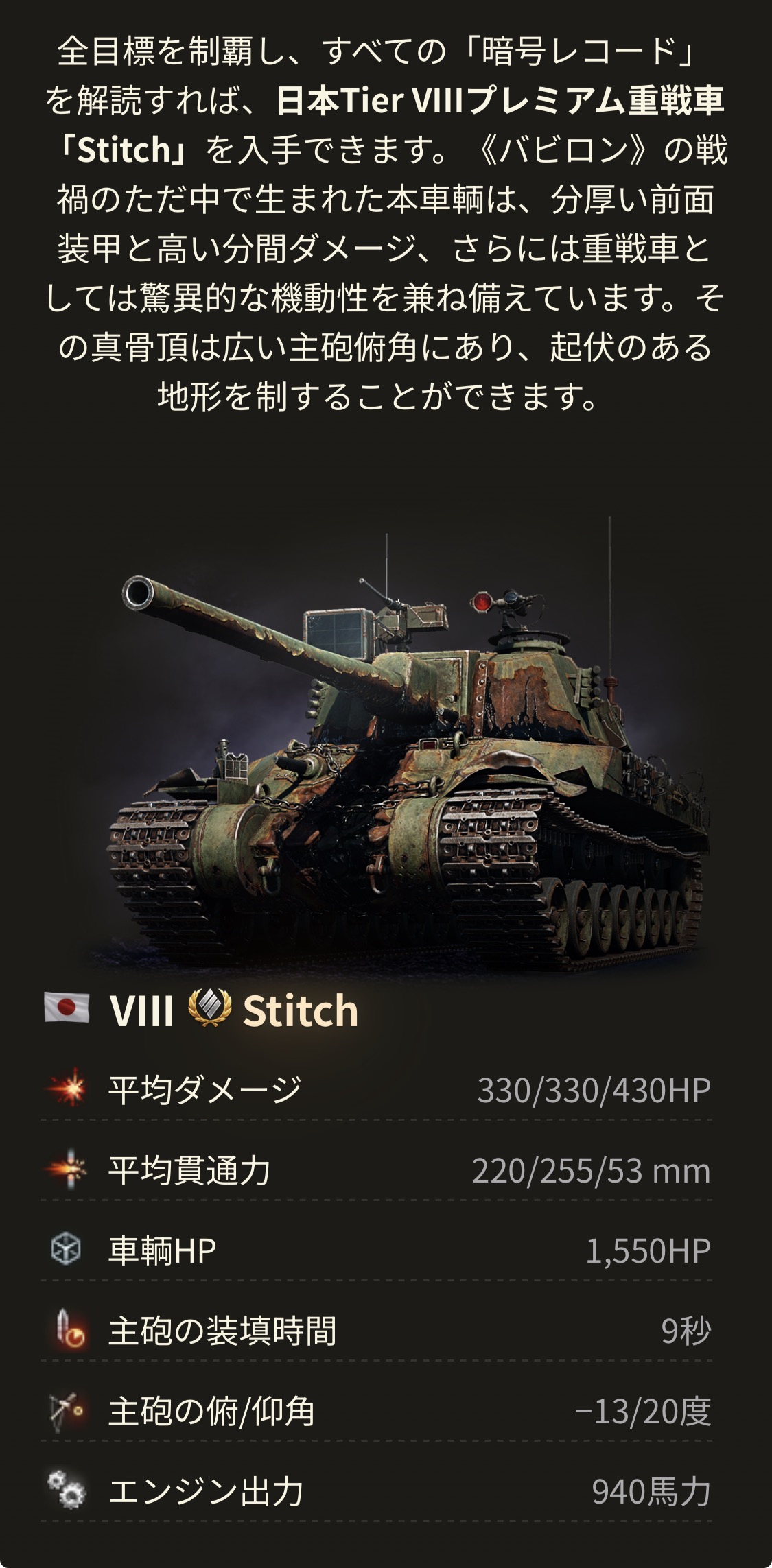Click the bold 「Stitch」 text in description
This screenshot has height=1568, width=772.
click(123, 150)
